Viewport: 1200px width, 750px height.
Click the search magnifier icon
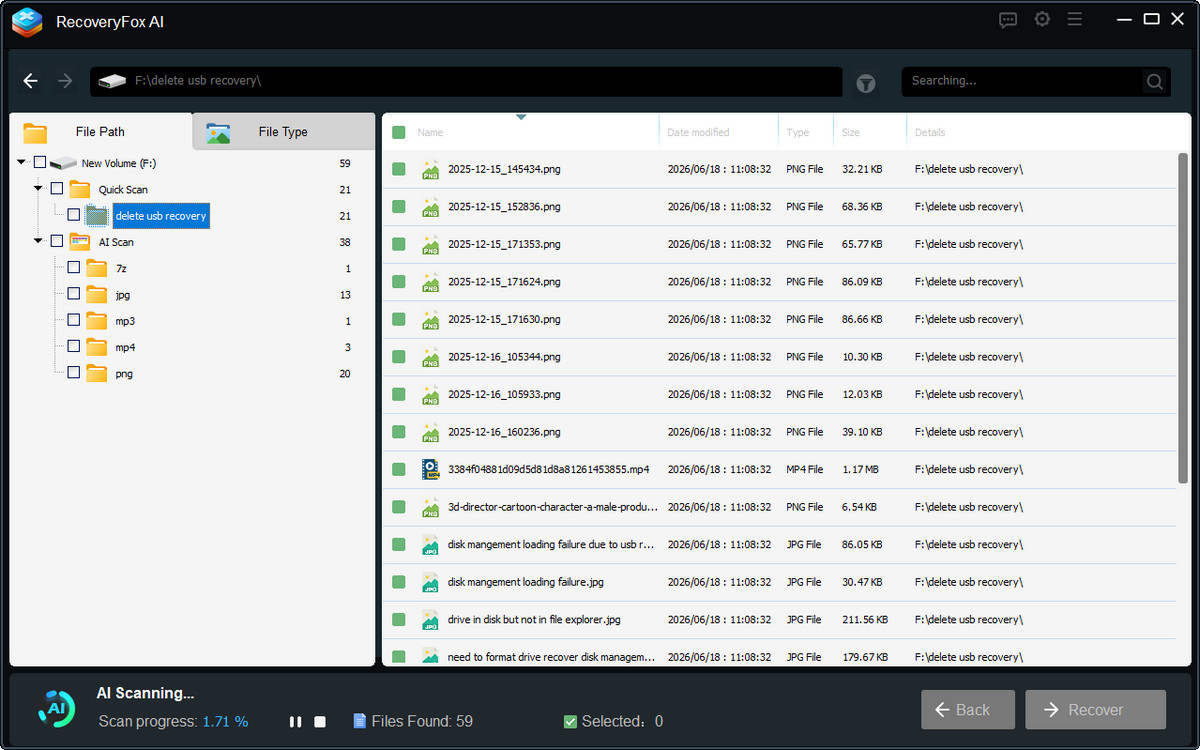click(1155, 81)
